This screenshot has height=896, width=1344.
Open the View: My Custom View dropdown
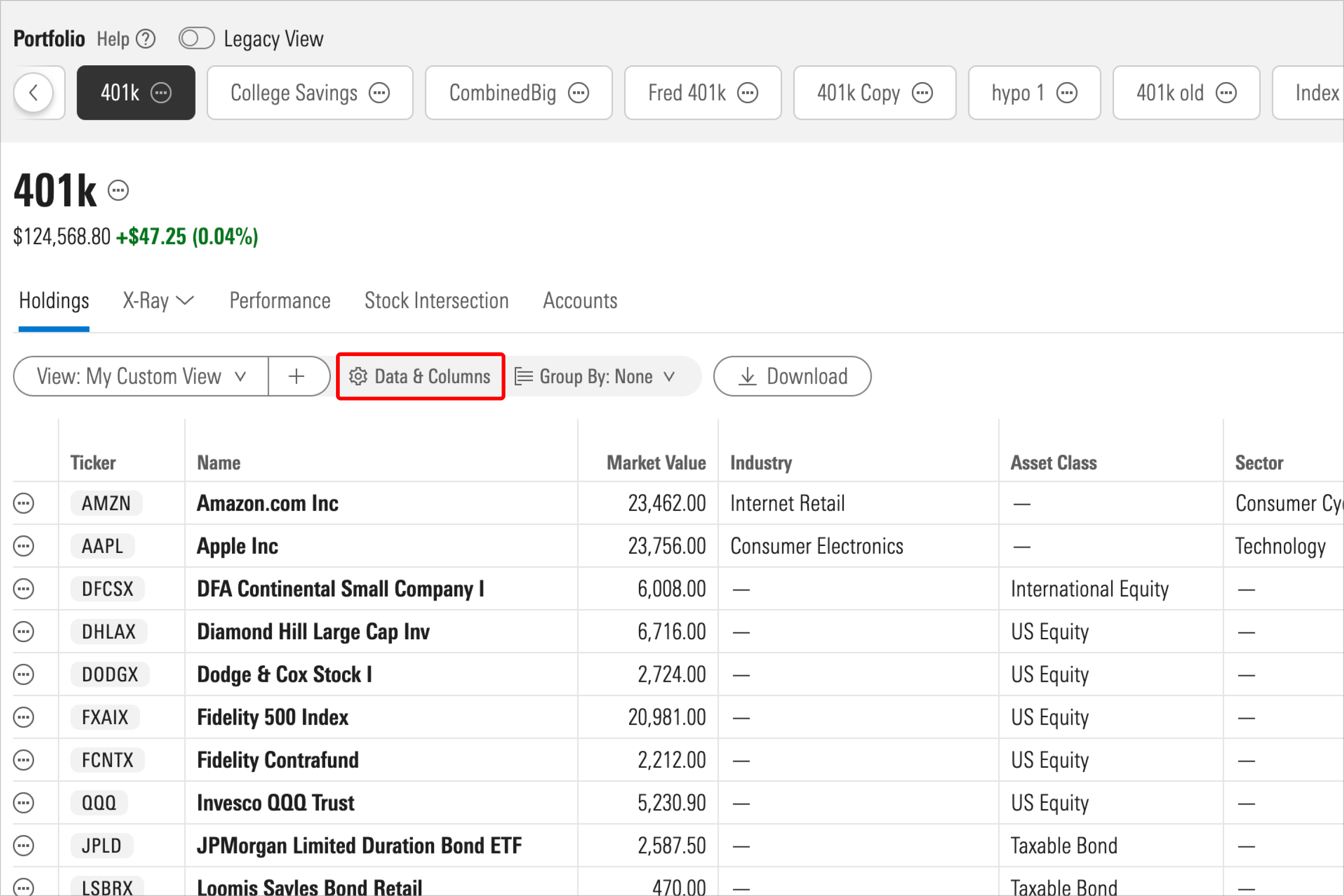pos(140,377)
